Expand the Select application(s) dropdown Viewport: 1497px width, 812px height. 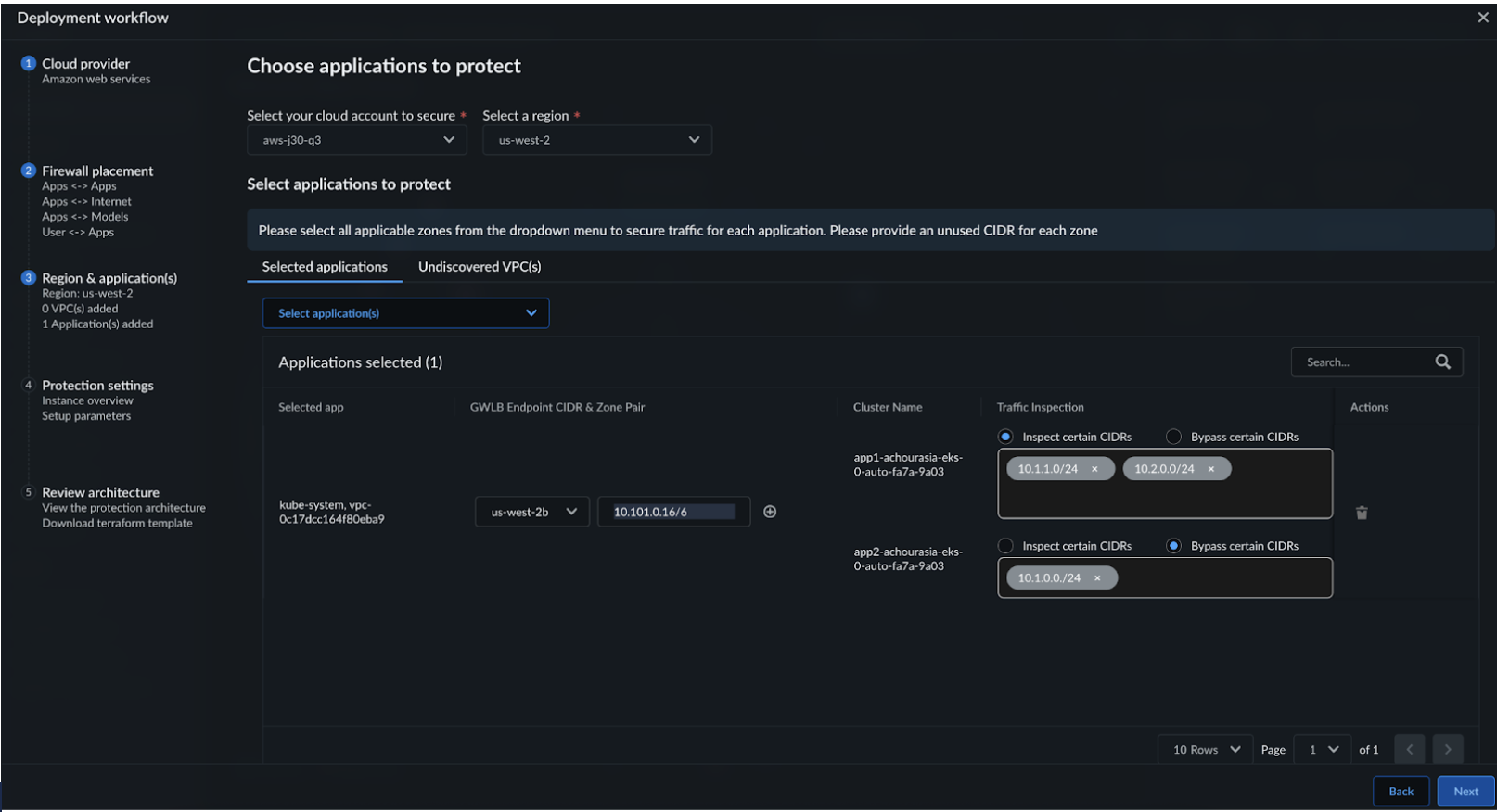coord(405,313)
